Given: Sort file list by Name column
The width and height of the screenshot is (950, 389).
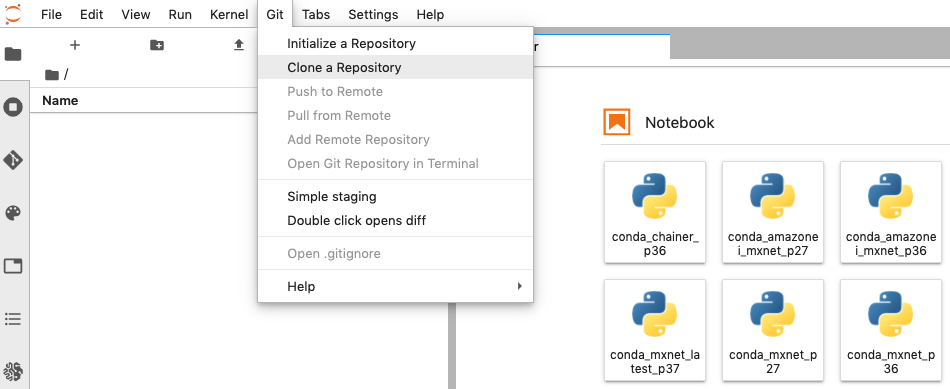Looking at the screenshot, I should (x=60, y=101).
